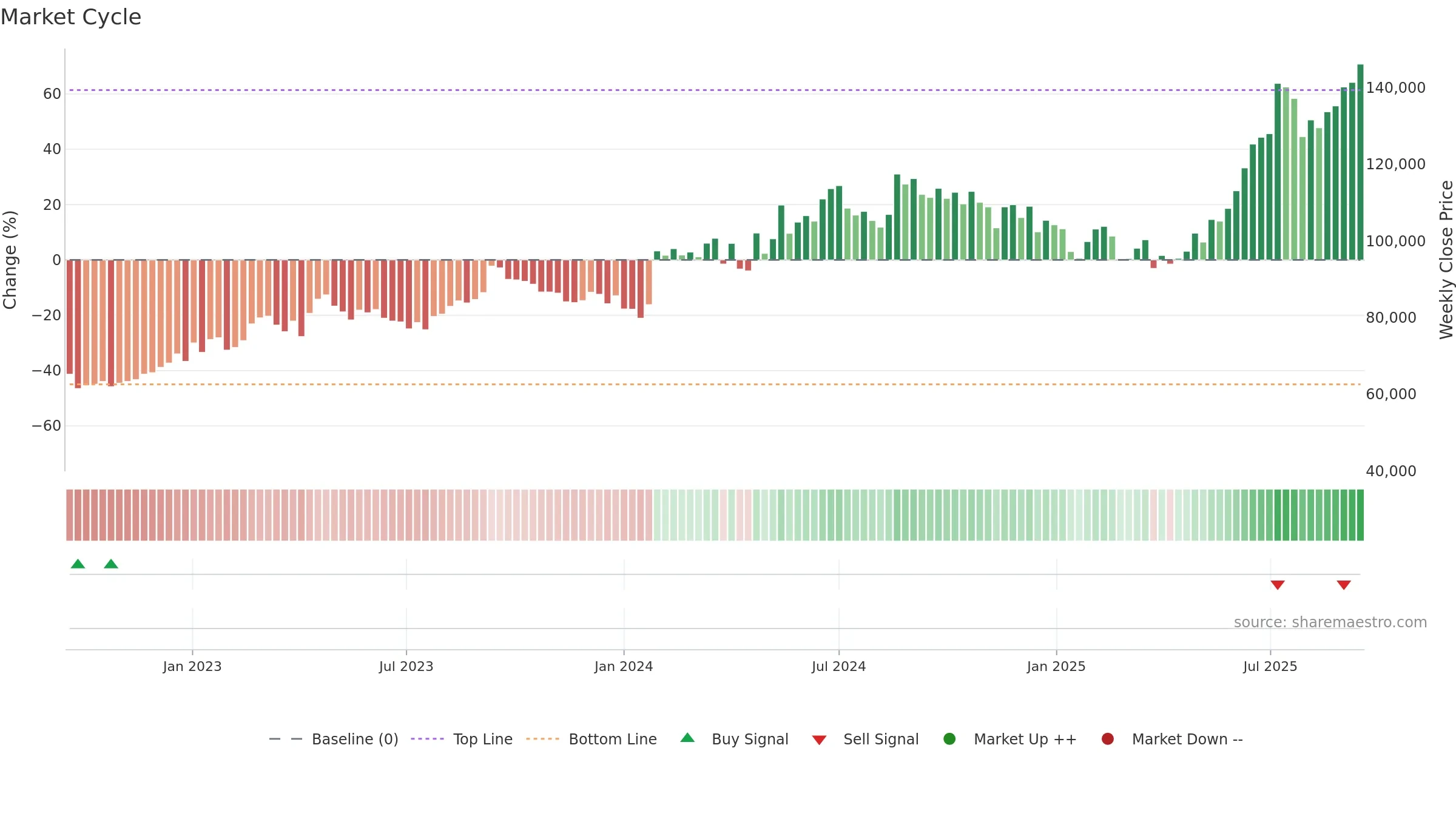This screenshot has width=1456, height=819.
Task: Click the 140,000 right axis value
Action: click(x=1396, y=87)
